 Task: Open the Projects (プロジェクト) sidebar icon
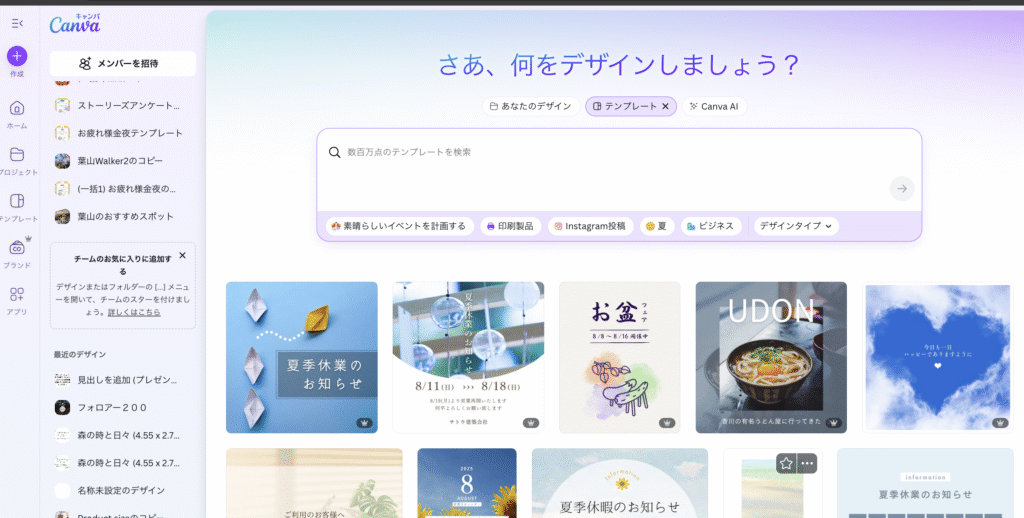[x=17, y=155]
